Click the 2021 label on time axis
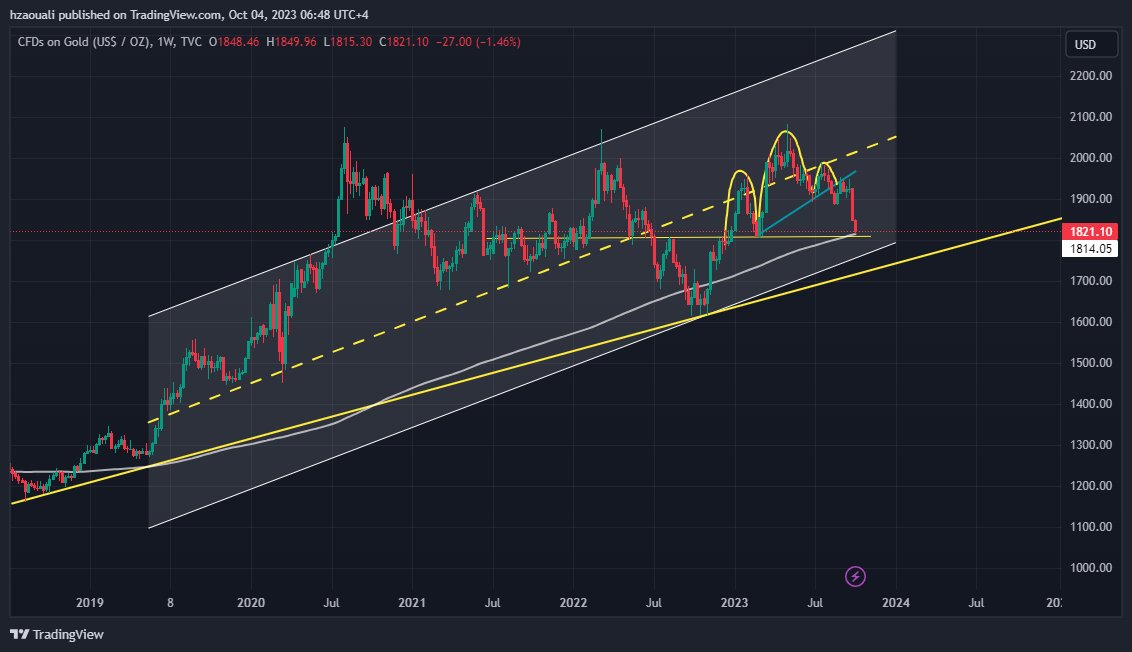The image size is (1132, 652). [412, 602]
